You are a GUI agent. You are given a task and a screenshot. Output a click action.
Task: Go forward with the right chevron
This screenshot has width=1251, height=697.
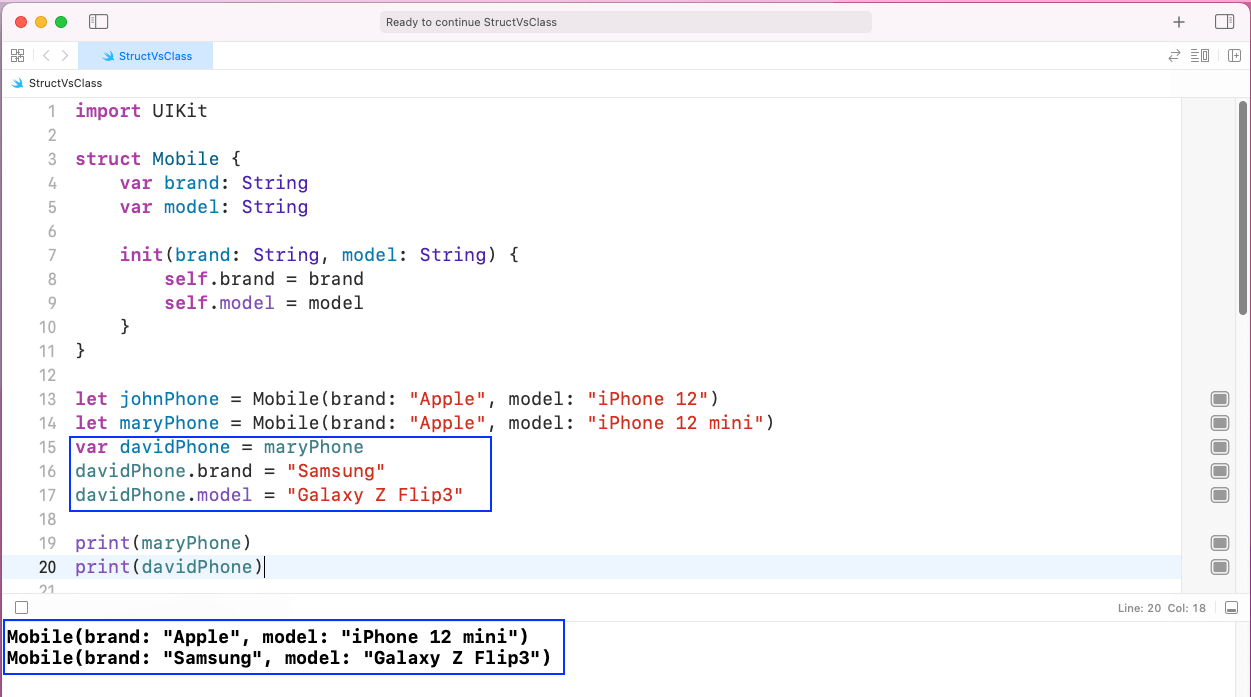pyautogui.click(x=65, y=56)
